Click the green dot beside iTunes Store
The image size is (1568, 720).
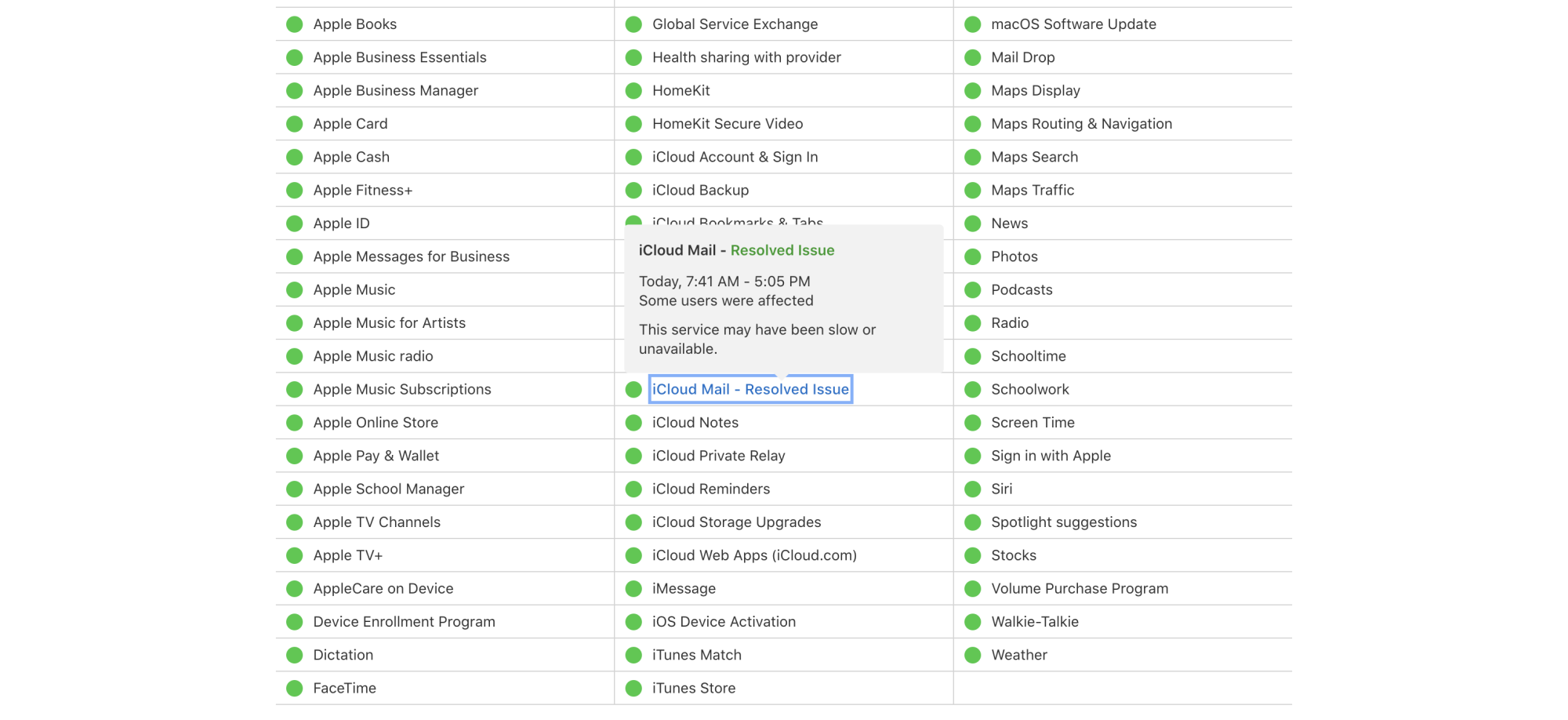click(633, 689)
